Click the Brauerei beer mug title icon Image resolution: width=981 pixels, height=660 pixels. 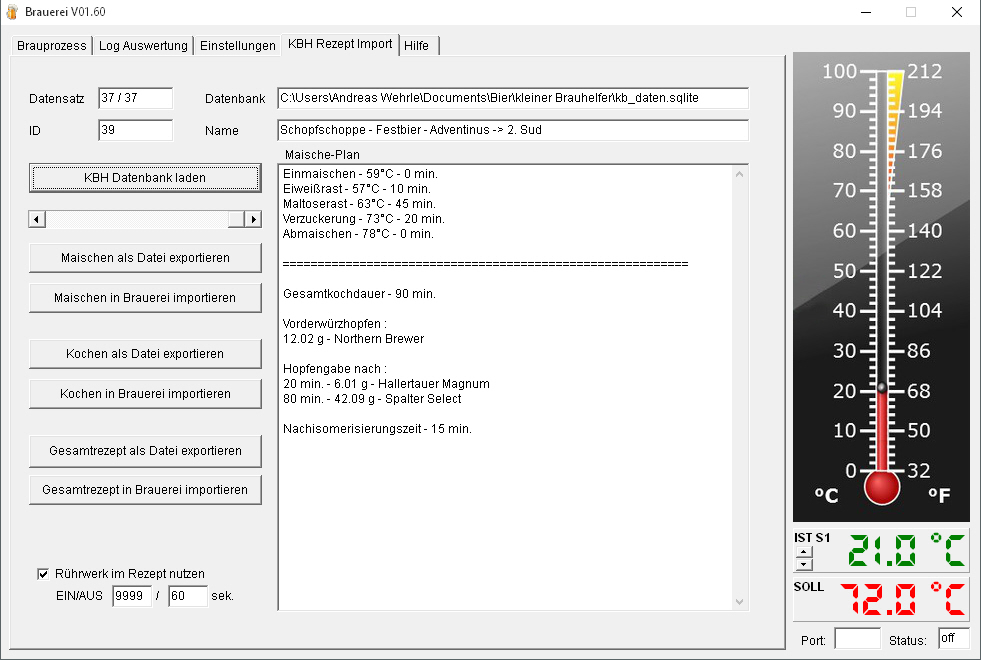pyautogui.click(x=12, y=12)
